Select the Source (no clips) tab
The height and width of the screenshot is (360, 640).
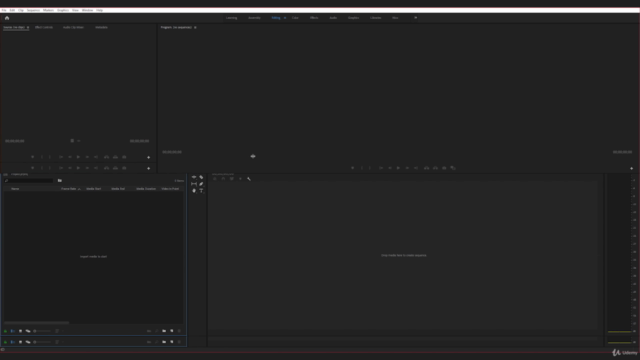click(x=14, y=27)
